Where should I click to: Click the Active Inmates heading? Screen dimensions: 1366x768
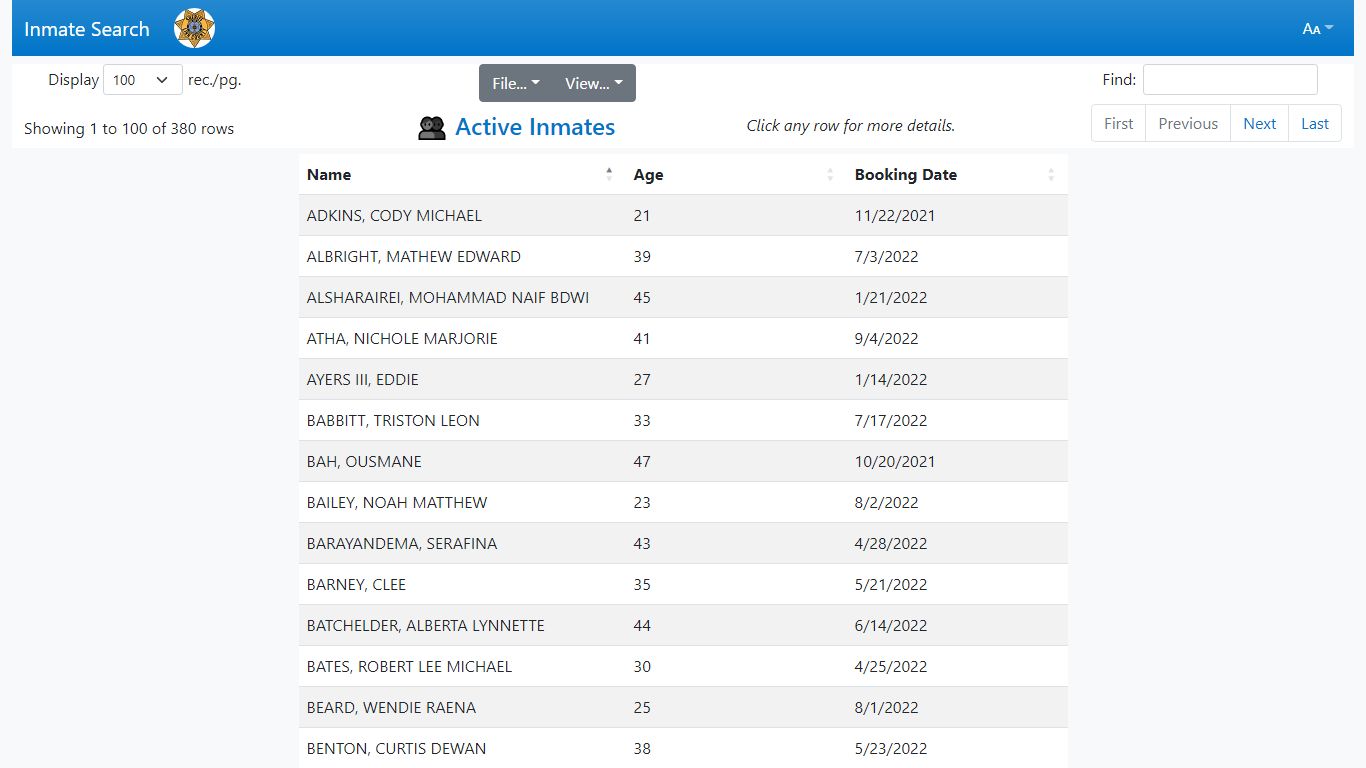click(x=535, y=127)
